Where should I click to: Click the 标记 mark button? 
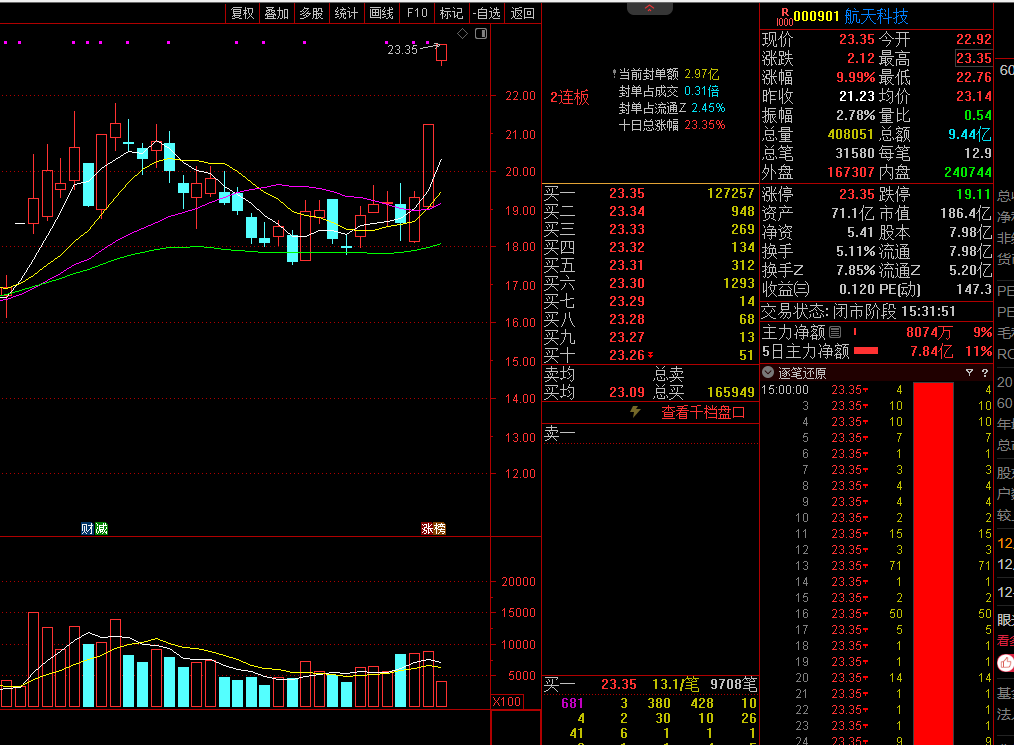click(451, 13)
